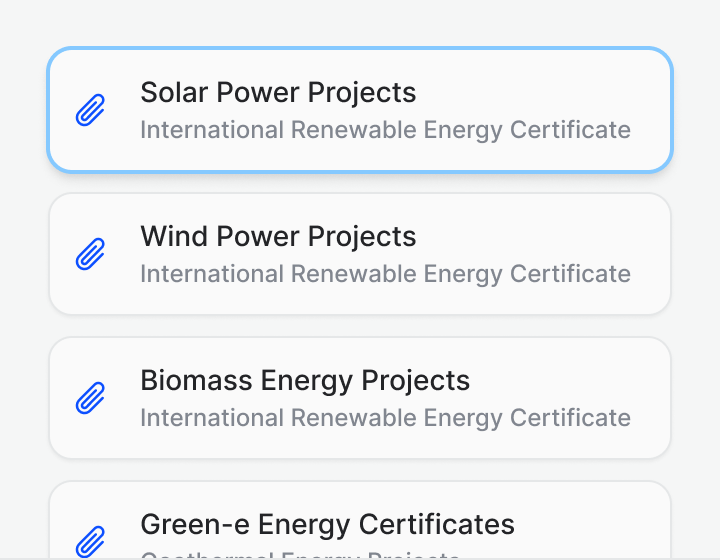Click the attachment icon for Biomass Energy Projects
The height and width of the screenshot is (560, 720).
(x=91, y=398)
